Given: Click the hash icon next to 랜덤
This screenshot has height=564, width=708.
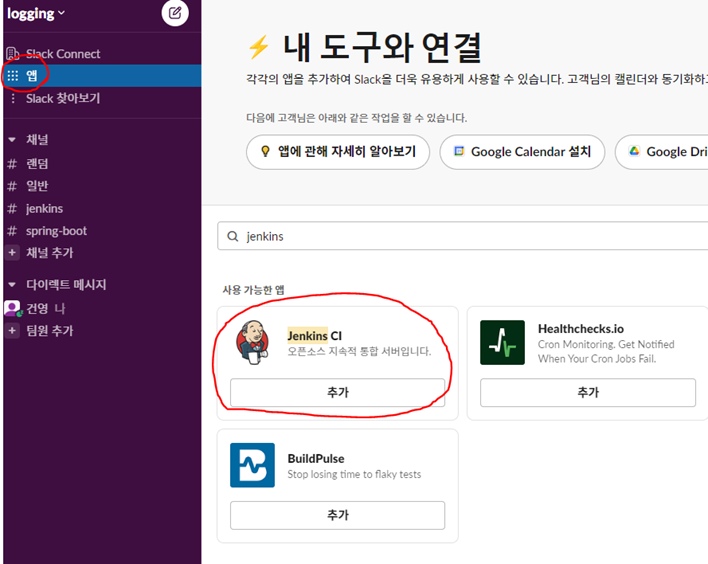Looking at the screenshot, I should pyautogui.click(x=12, y=163).
